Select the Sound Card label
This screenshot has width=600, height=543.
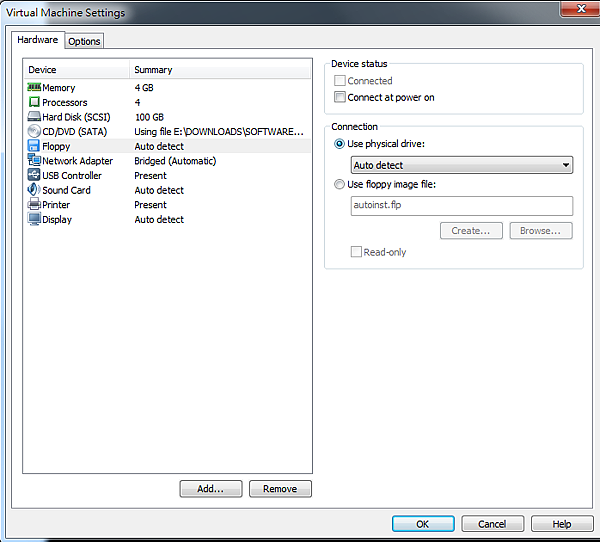[x=66, y=190]
